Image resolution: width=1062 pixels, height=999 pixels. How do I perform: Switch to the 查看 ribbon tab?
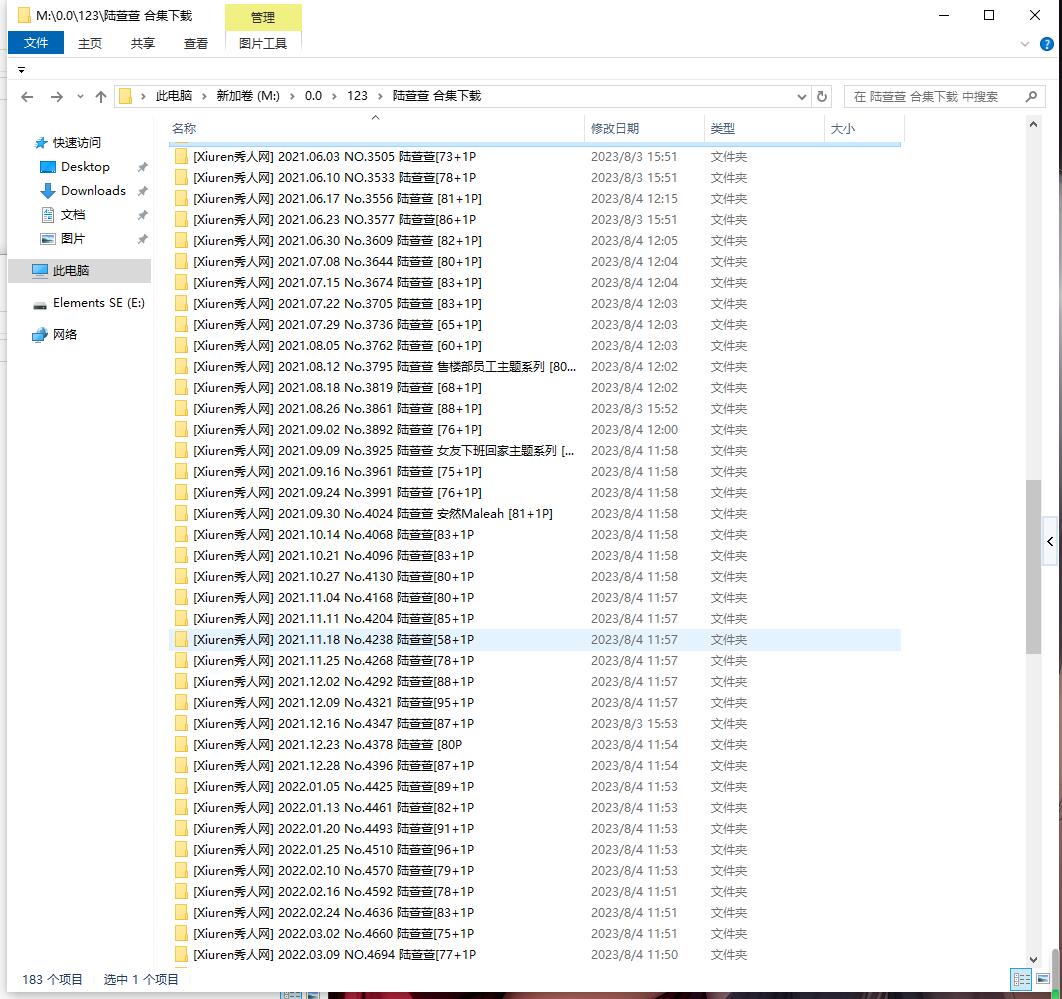[196, 43]
